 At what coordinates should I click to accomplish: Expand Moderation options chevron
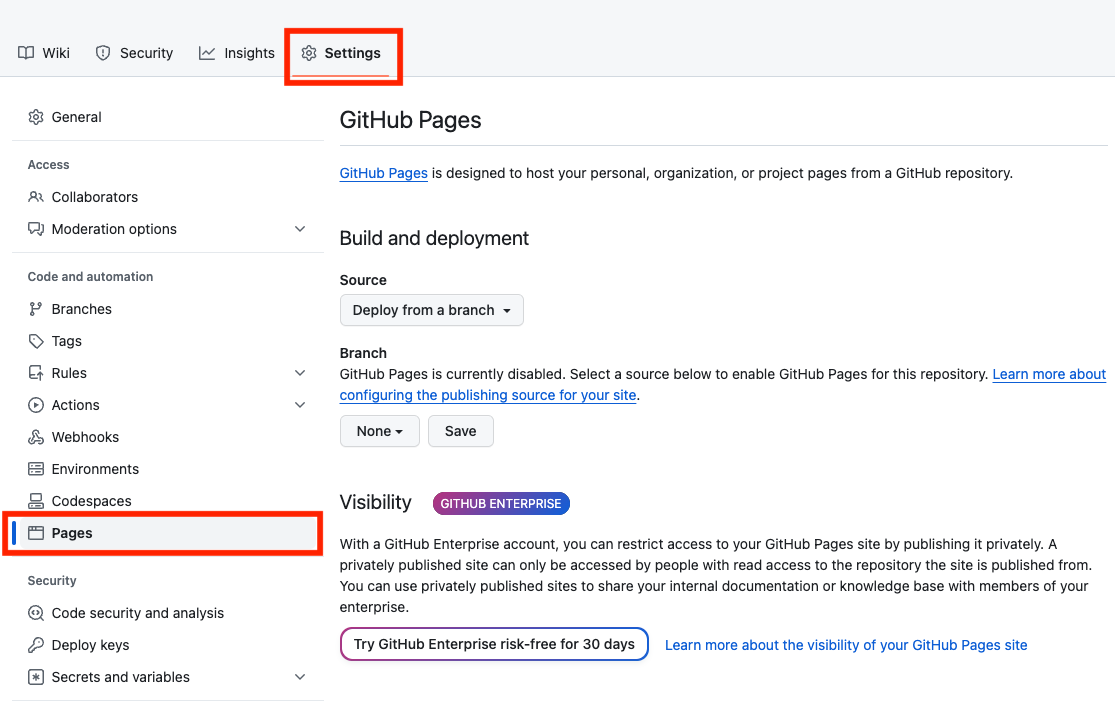pyautogui.click(x=300, y=229)
